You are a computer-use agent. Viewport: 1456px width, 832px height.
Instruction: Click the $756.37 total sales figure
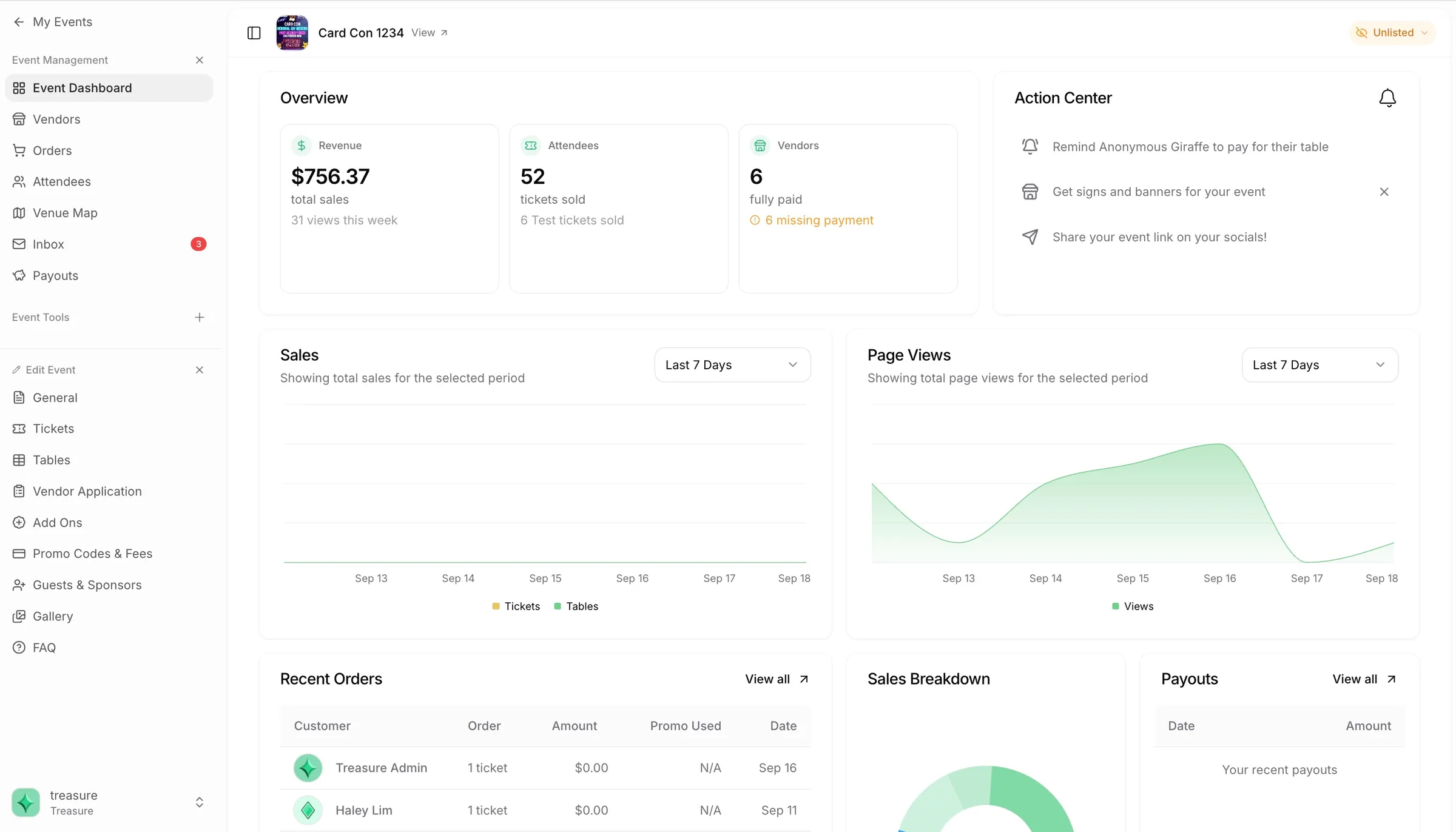(x=331, y=176)
